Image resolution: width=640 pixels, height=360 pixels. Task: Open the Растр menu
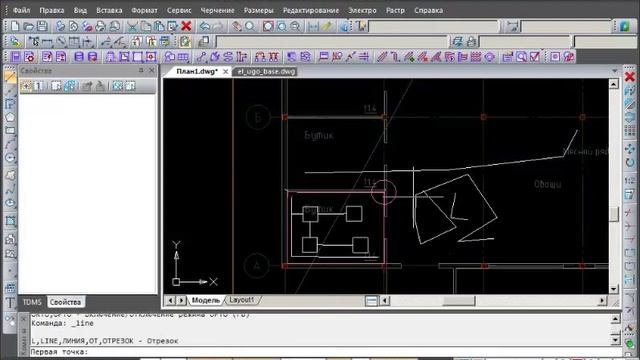[x=395, y=10]
